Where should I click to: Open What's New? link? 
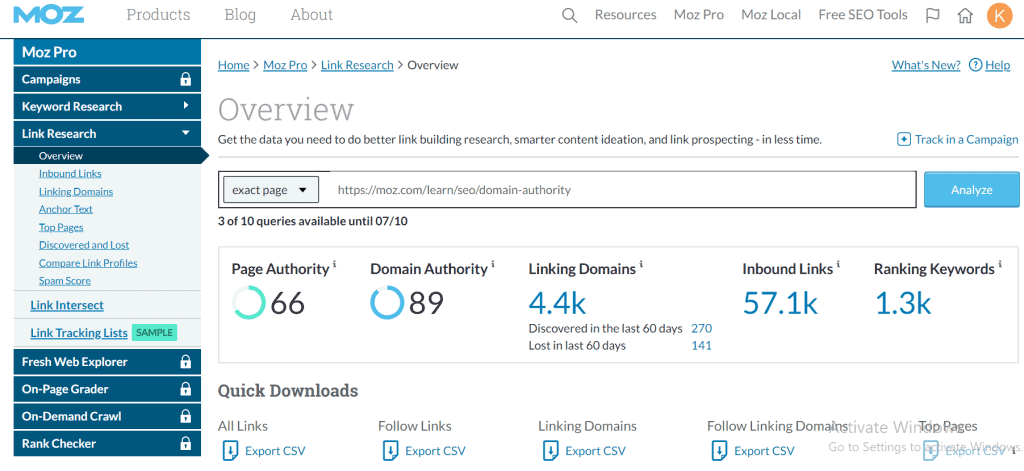926,65
